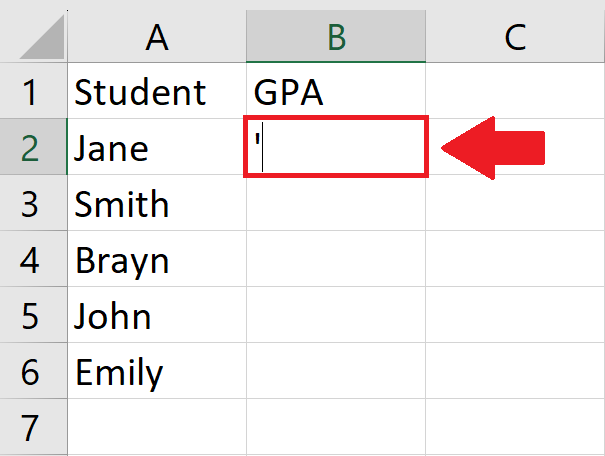Click inside the active cell B2 editor
605x456 pixels.
(336, 147)
